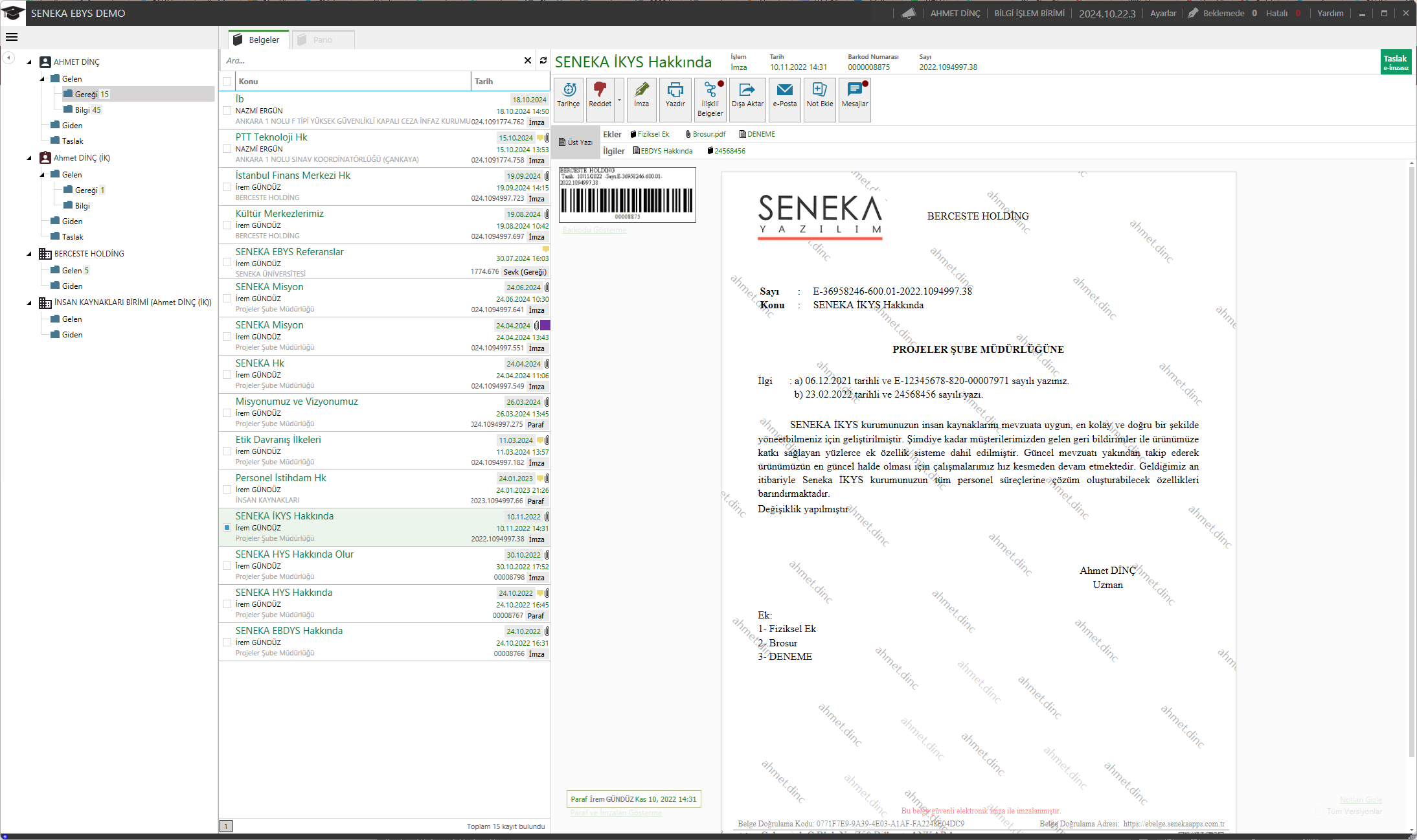Add a note with Not Ekle
The width and height of the screenshot is (1417, 840).
click(819, 98)
